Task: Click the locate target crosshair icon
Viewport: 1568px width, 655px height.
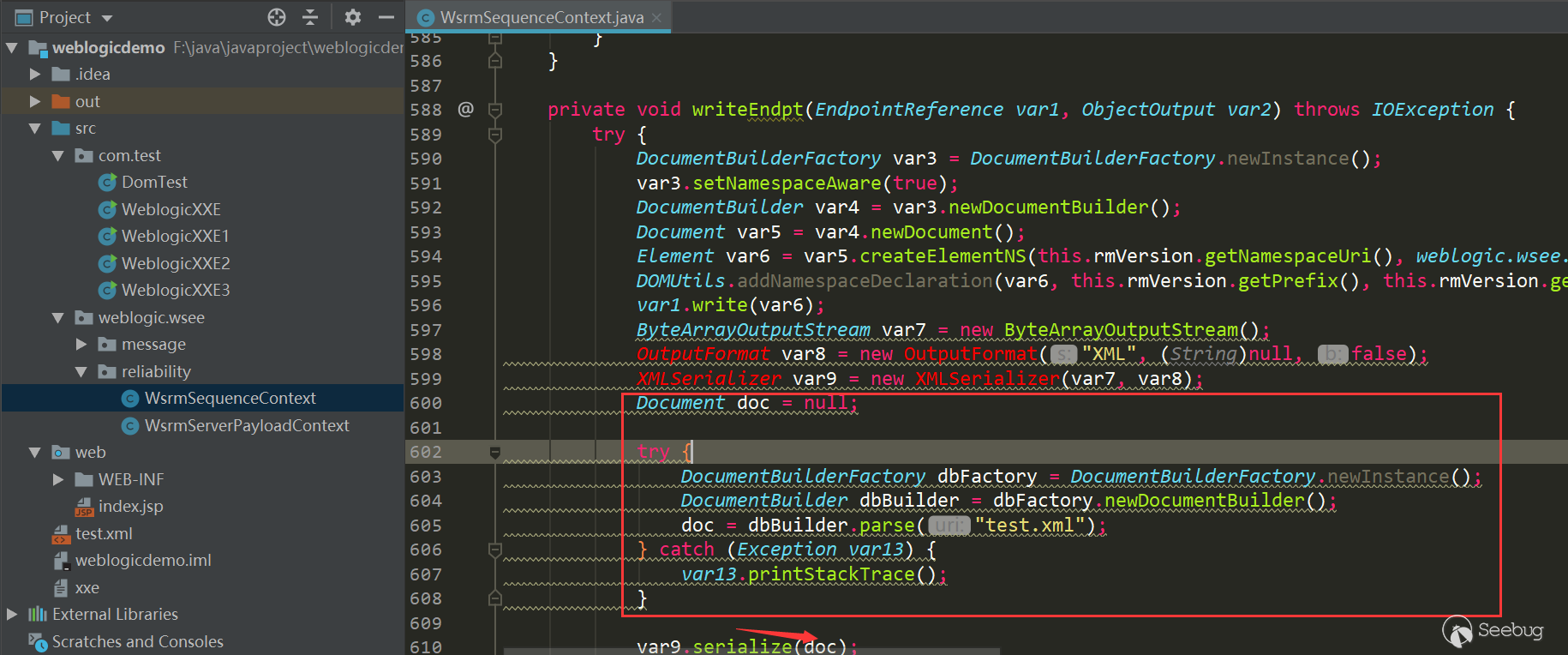Action: [x=276, y=17]
